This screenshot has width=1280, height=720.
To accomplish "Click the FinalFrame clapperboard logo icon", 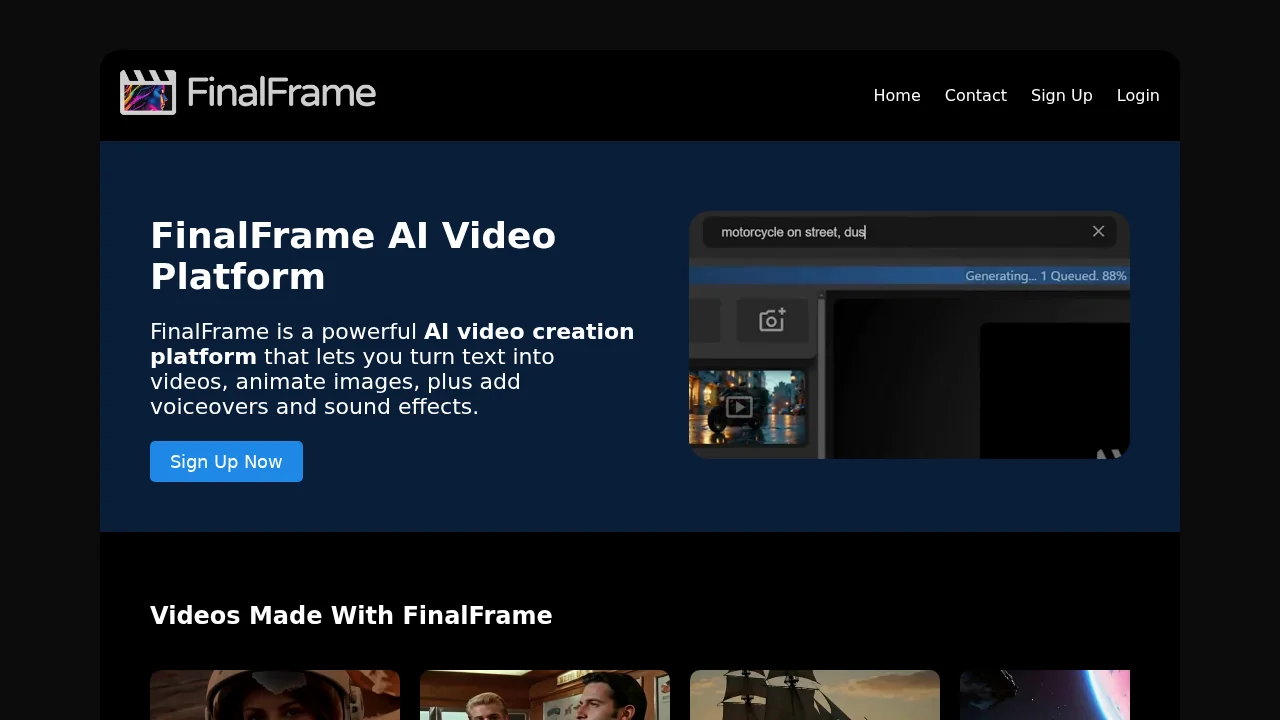I will [148, 92].
